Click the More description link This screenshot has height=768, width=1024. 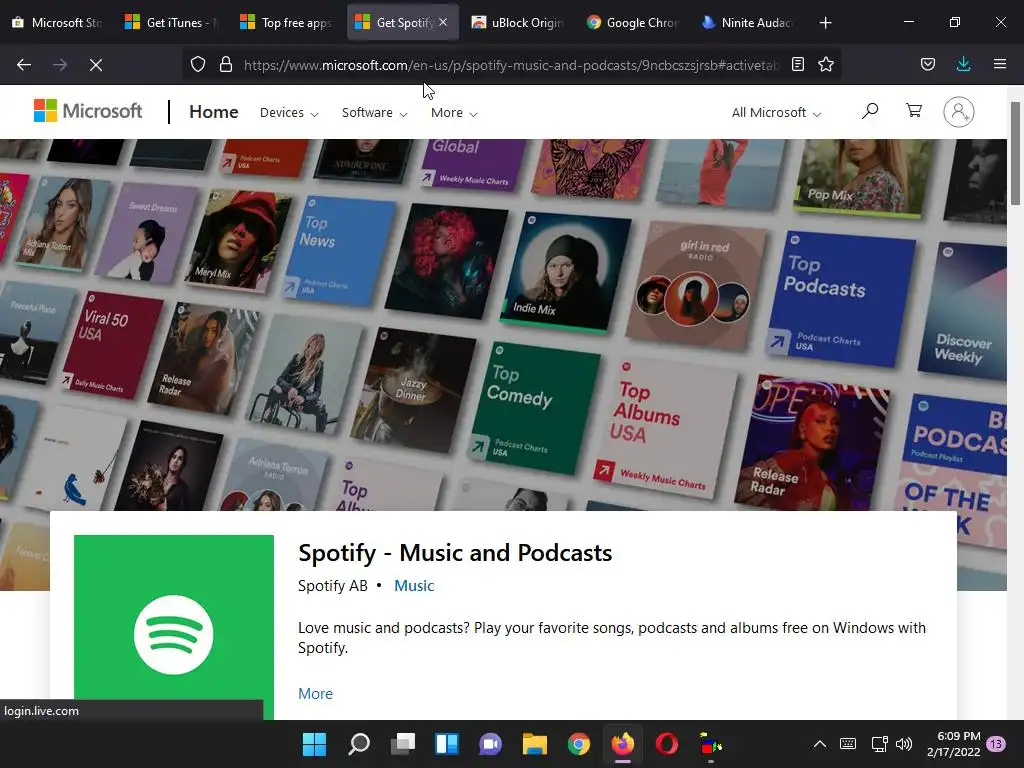pos(315,694)
